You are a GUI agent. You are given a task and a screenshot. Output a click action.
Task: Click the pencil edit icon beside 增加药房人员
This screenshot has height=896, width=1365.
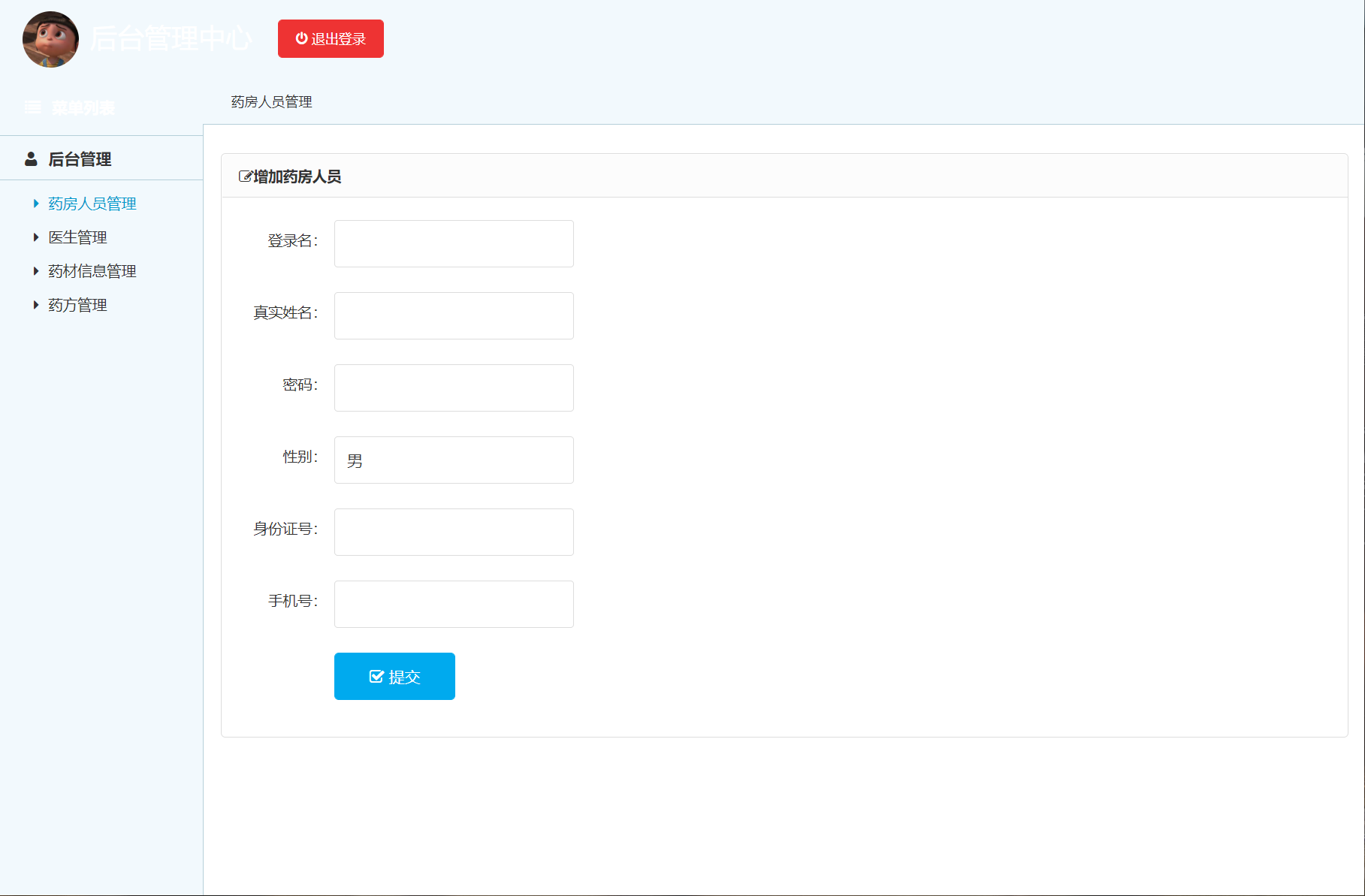pos(245,176)
